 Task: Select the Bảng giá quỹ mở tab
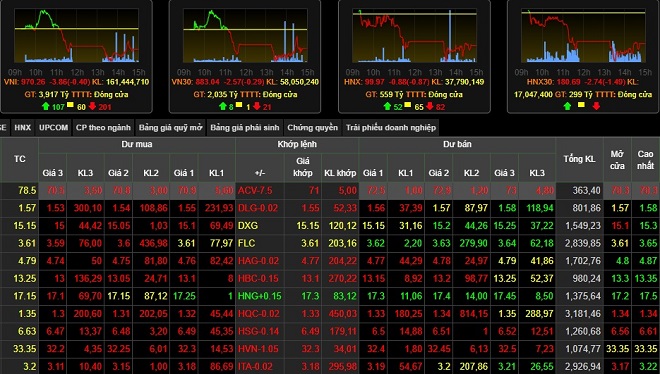[170, 127]
